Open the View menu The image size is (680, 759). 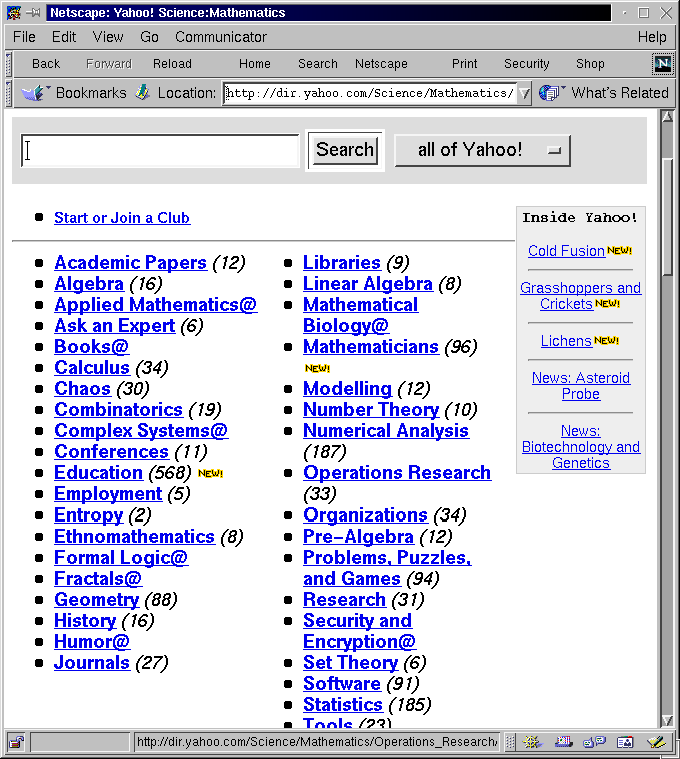[x=108, y=37]
